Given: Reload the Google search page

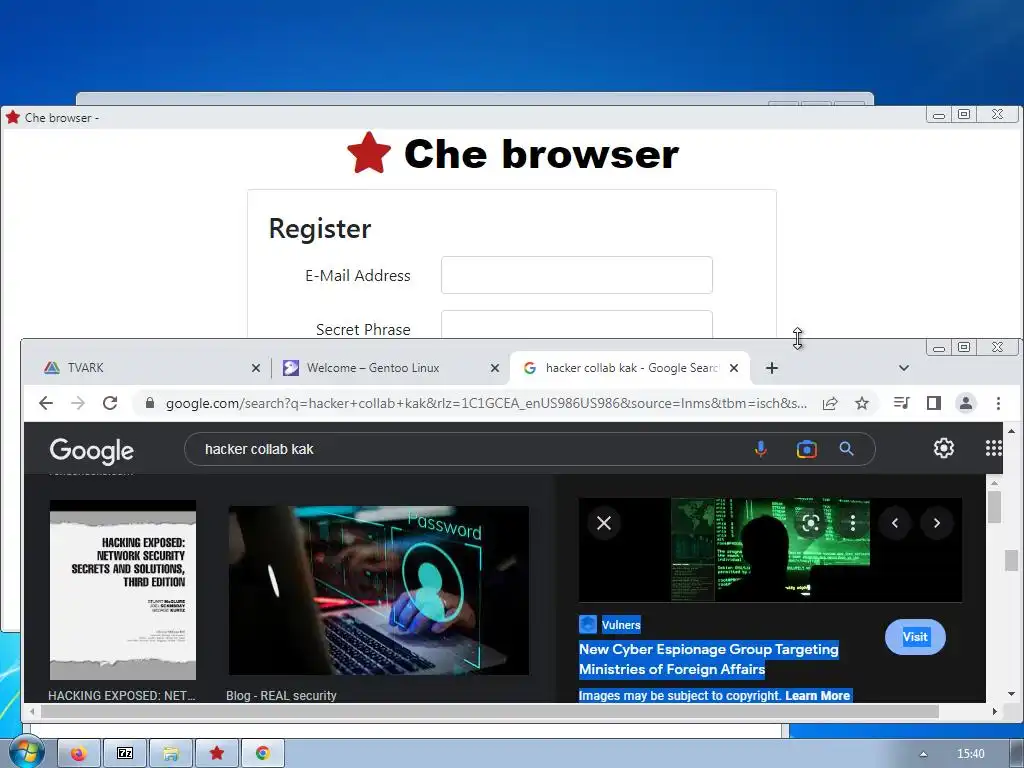Looking at the screenshot, I should (x=110, y=403).
